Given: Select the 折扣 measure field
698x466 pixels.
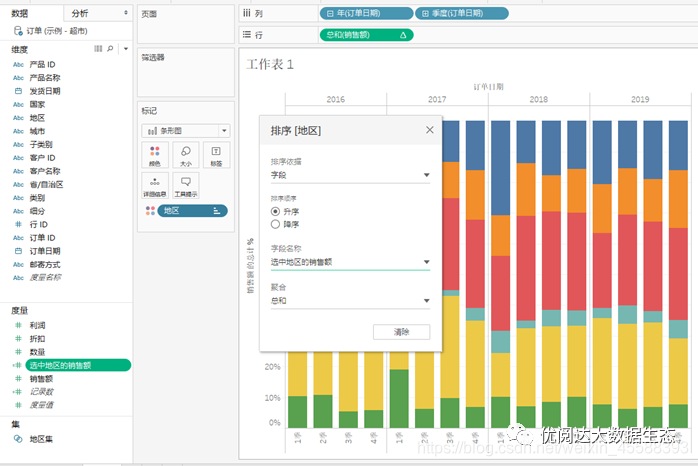Looking at the screenshot, I should [x=37, y=339].
